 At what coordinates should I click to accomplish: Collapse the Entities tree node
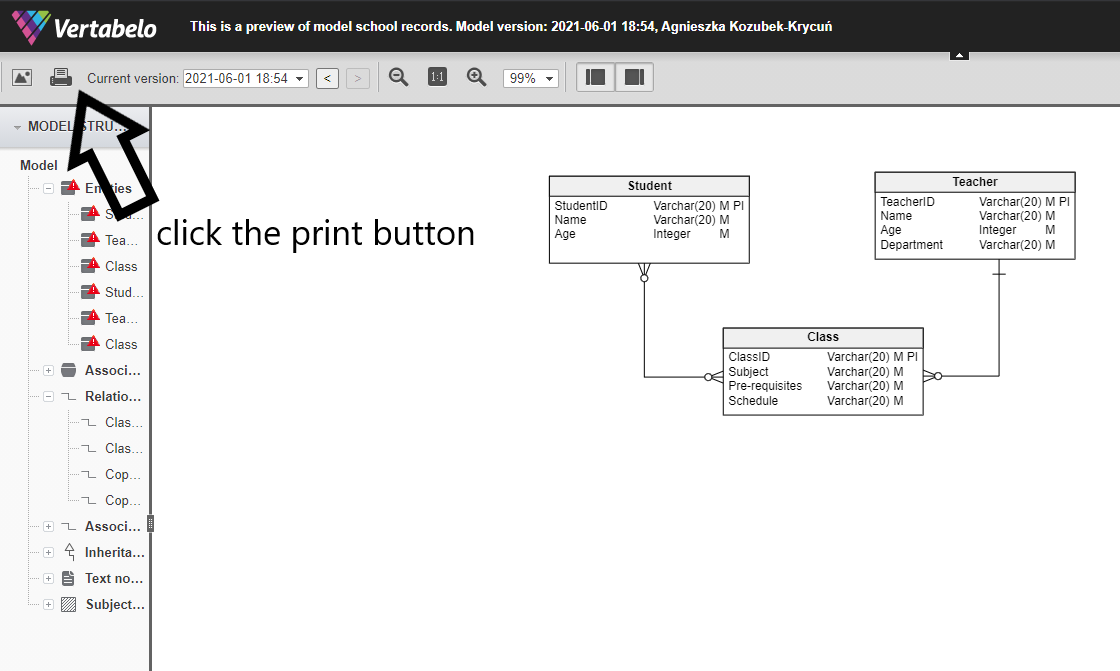(x=49, y=189)
